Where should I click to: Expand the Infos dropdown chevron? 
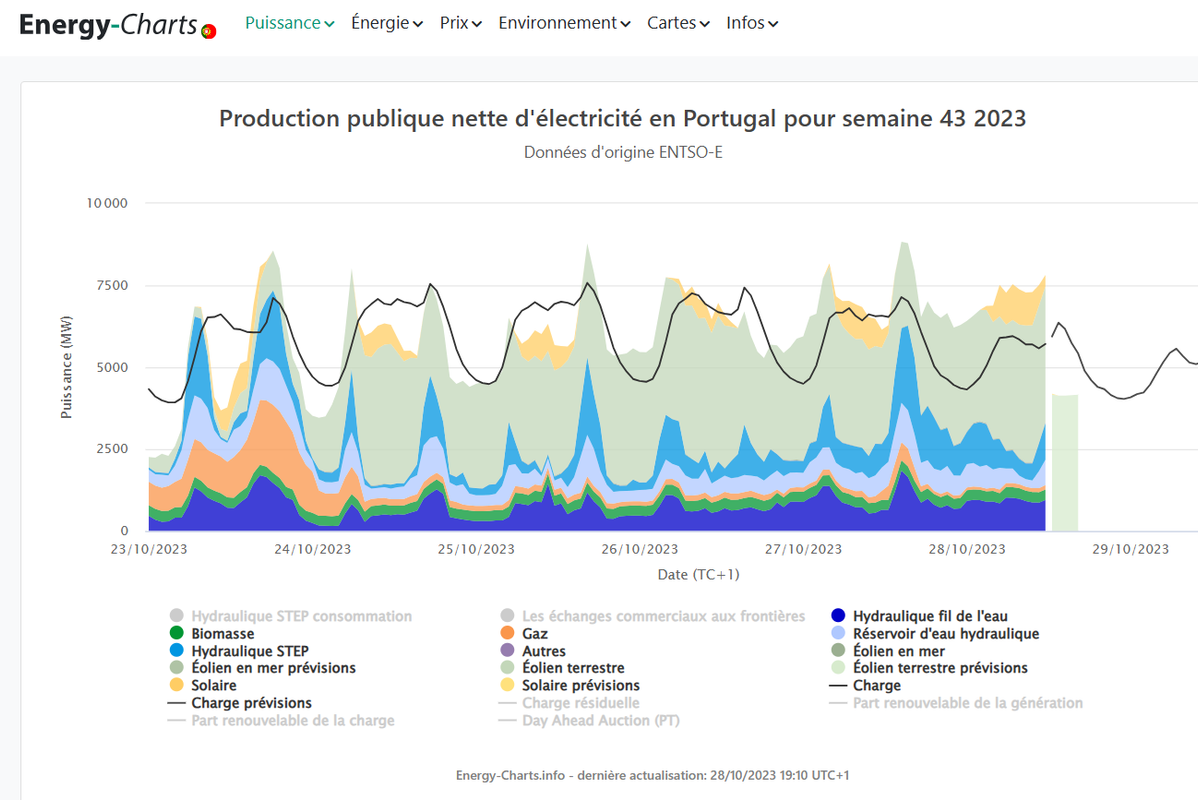pos(773,24)
